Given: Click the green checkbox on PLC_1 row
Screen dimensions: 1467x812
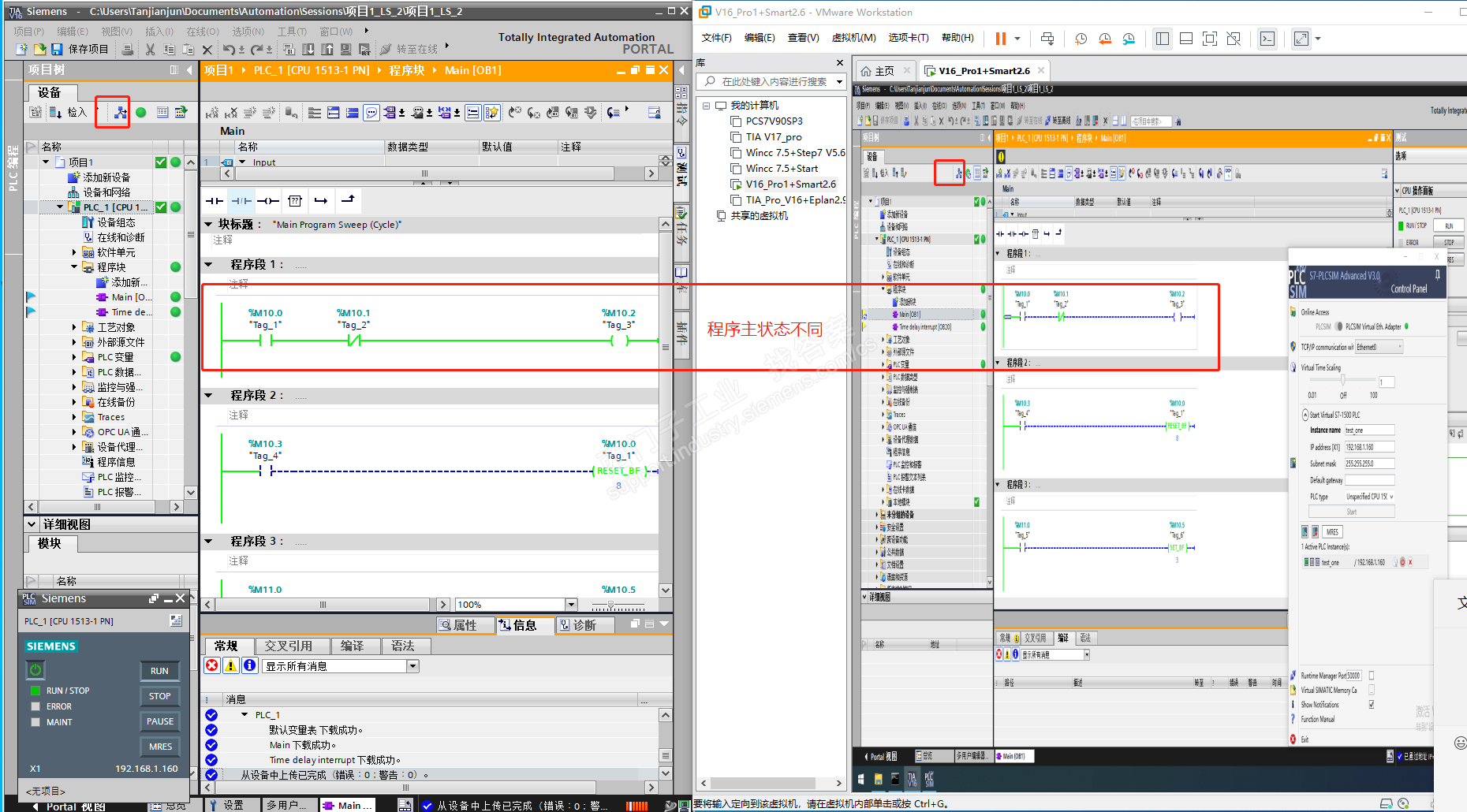Looking at the screenshot, I should tap(161, 207).
